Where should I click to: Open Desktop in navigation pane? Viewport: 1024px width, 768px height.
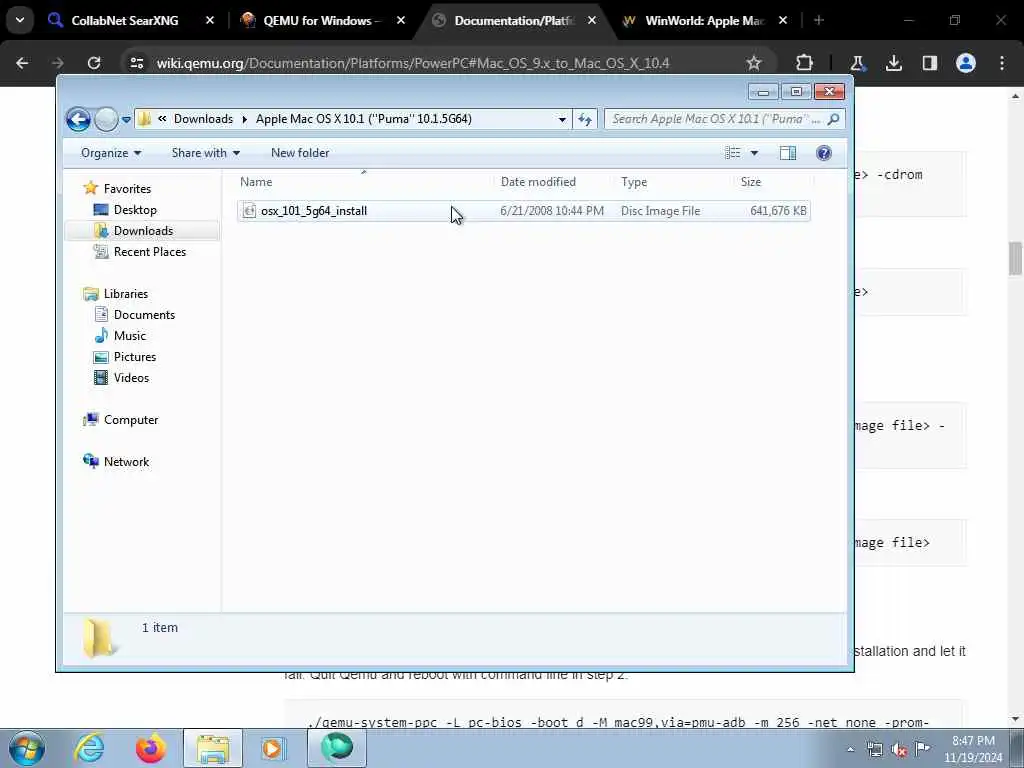(x=135, y=210)
